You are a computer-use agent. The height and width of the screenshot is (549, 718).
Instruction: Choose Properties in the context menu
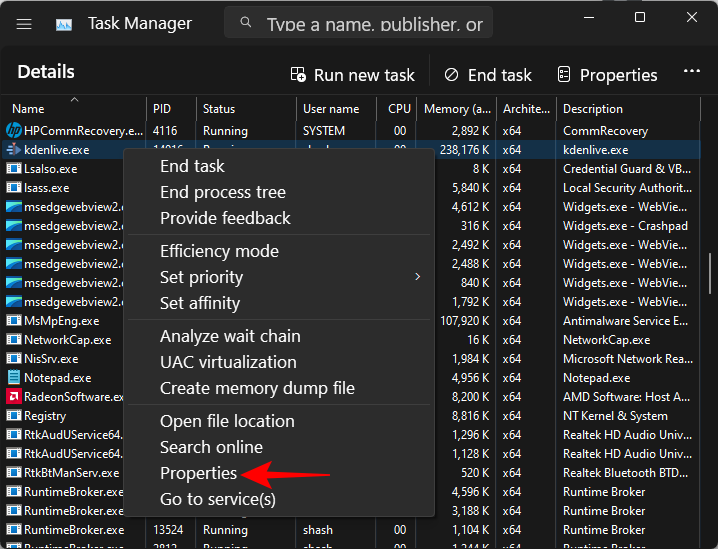[x=198, y=473]
